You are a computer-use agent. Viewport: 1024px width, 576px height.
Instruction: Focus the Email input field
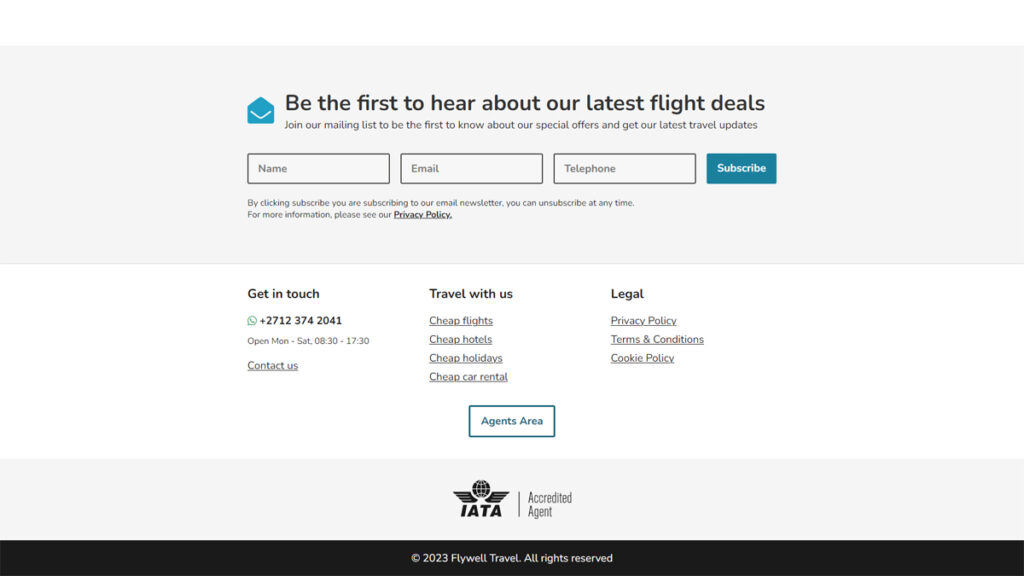[472, 168]
